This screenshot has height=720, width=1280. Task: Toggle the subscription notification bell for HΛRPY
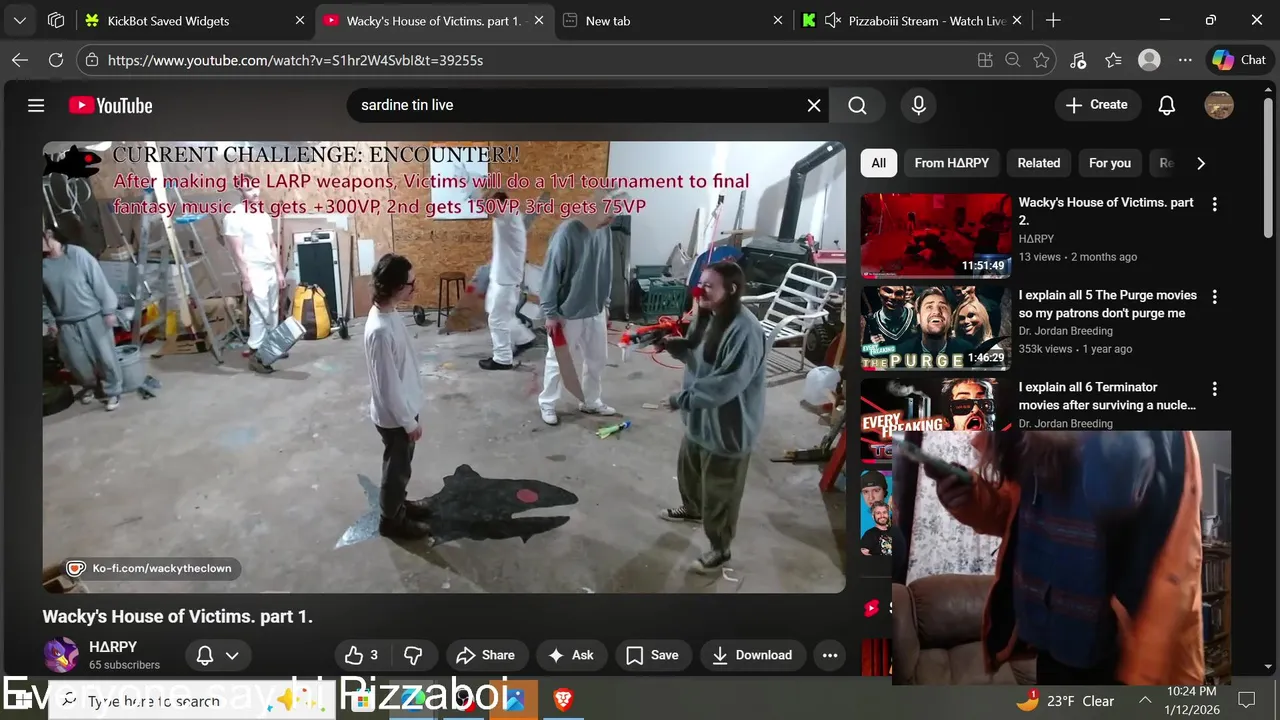click(x=205, y=655)
